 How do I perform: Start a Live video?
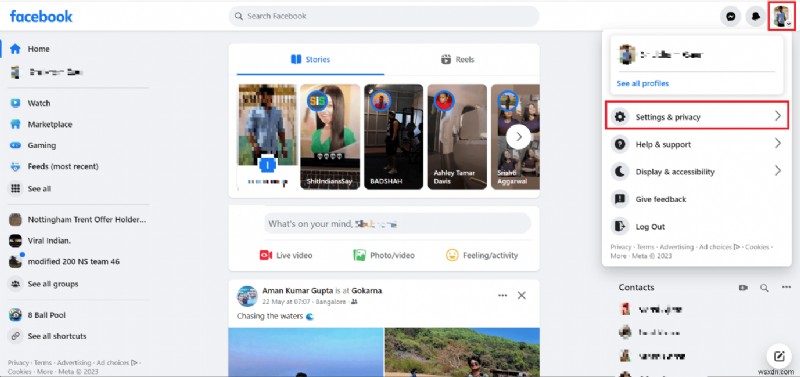click(286, 255)
